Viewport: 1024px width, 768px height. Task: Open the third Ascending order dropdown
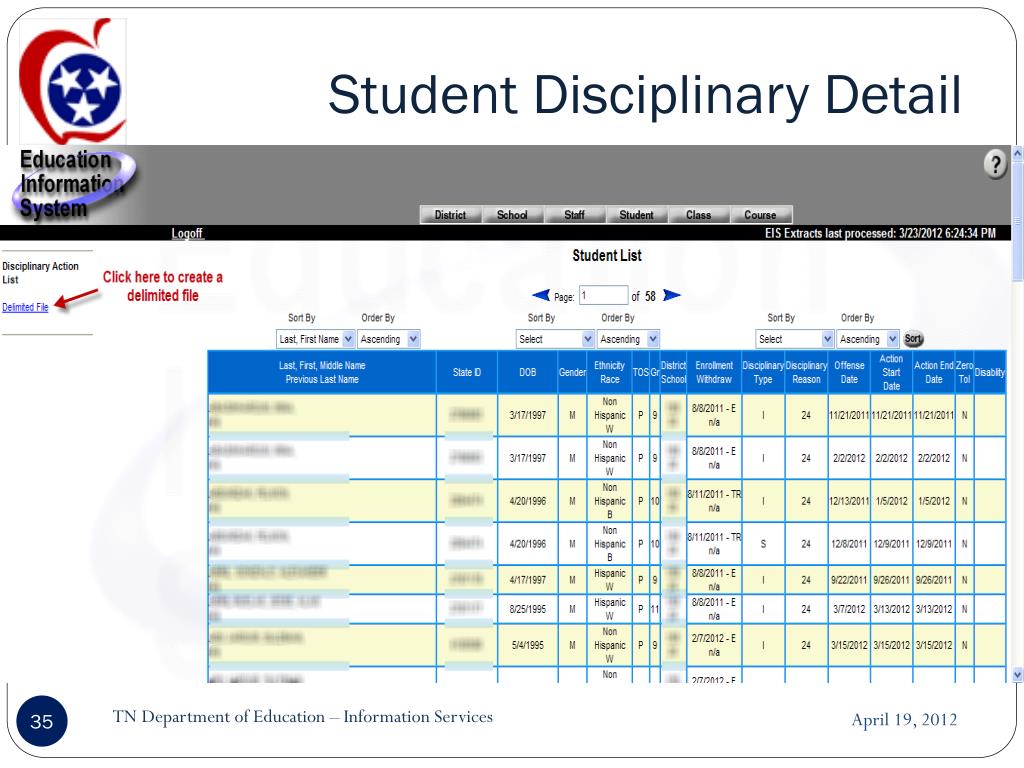(x=868, y=339)
